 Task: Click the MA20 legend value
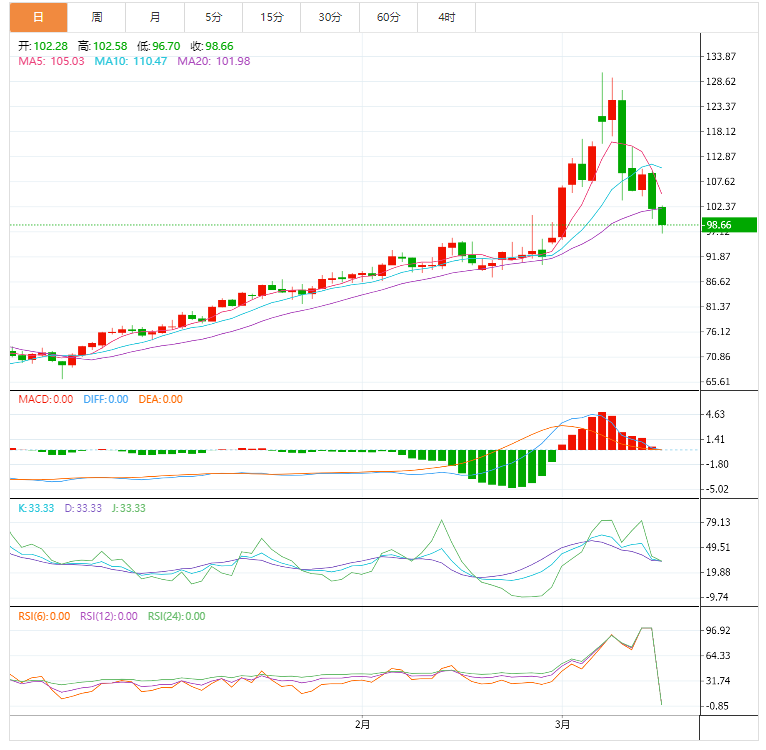[x=213, y=62]
